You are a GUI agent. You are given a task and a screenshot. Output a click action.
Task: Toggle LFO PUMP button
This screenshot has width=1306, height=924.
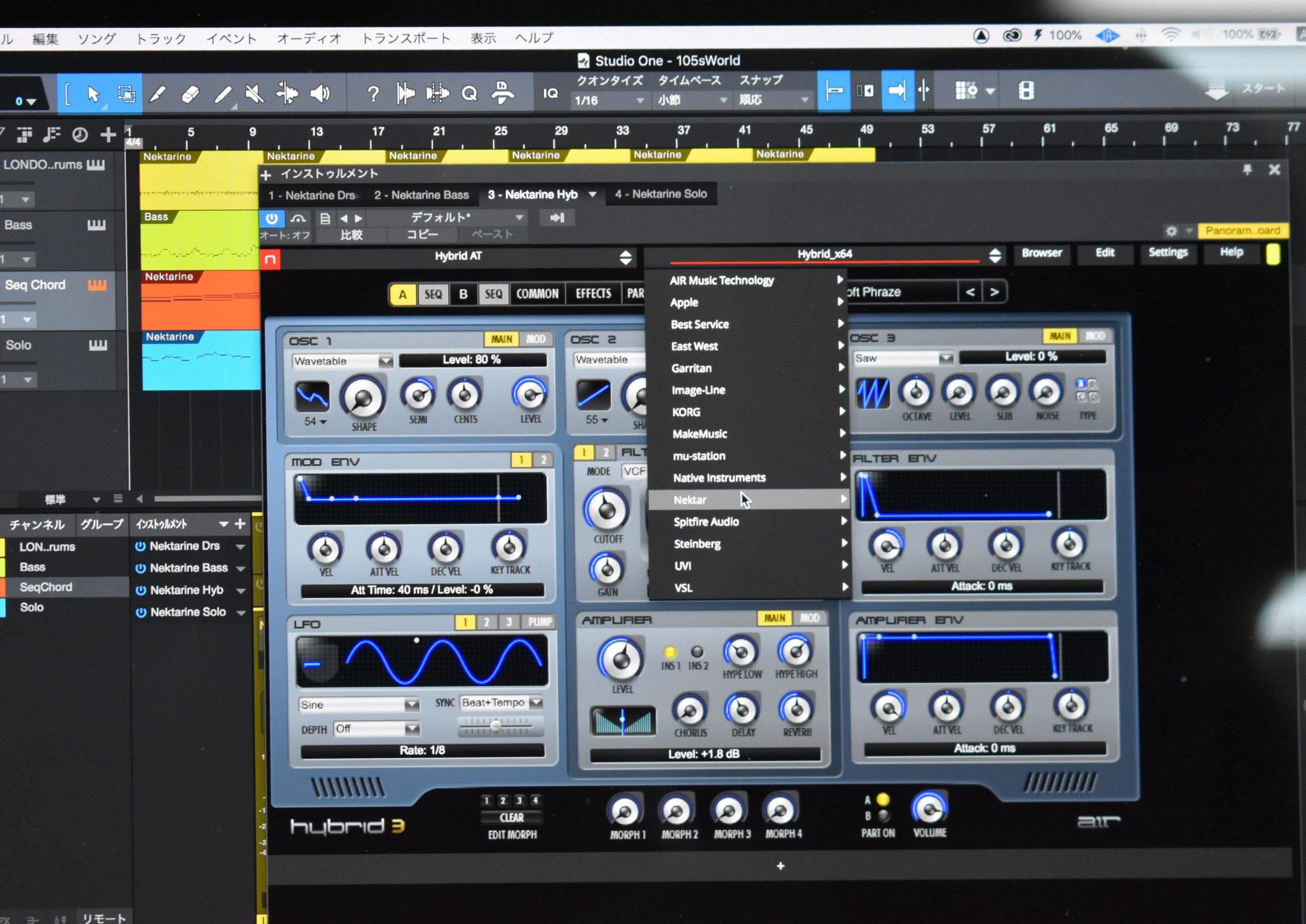tap(539, 622)
